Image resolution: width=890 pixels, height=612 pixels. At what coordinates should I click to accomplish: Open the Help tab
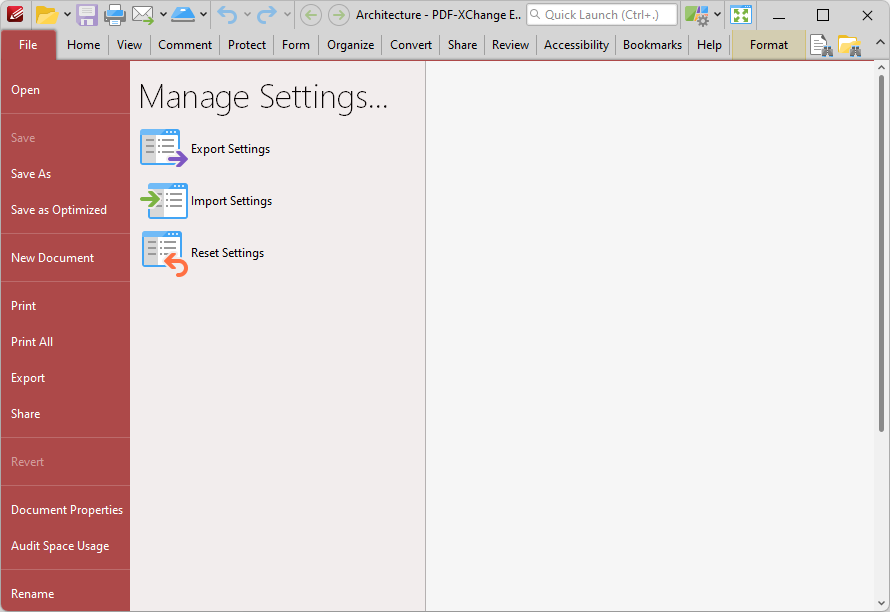click(x=709, y=45)
